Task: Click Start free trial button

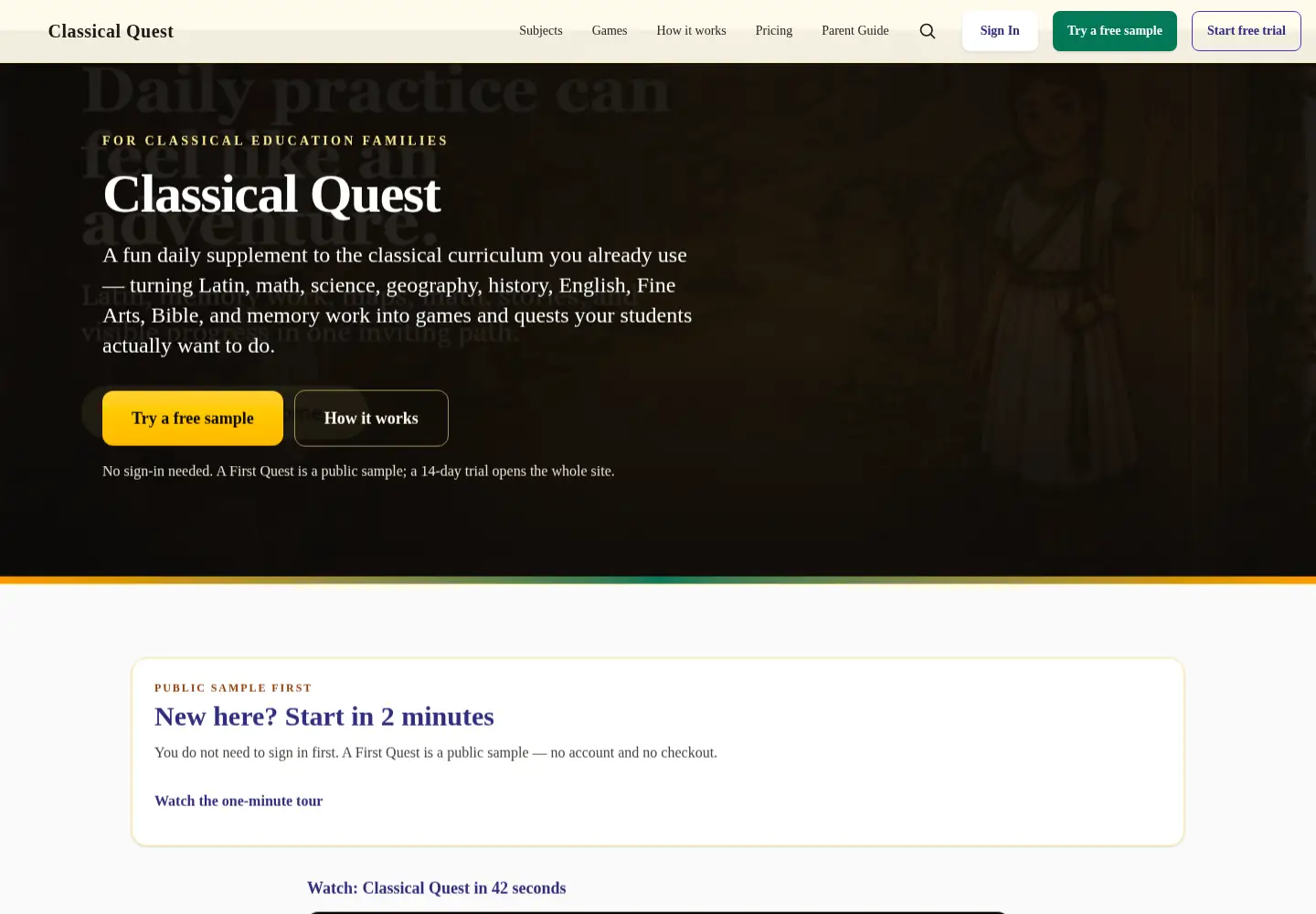Action: tap(1247, 31)
